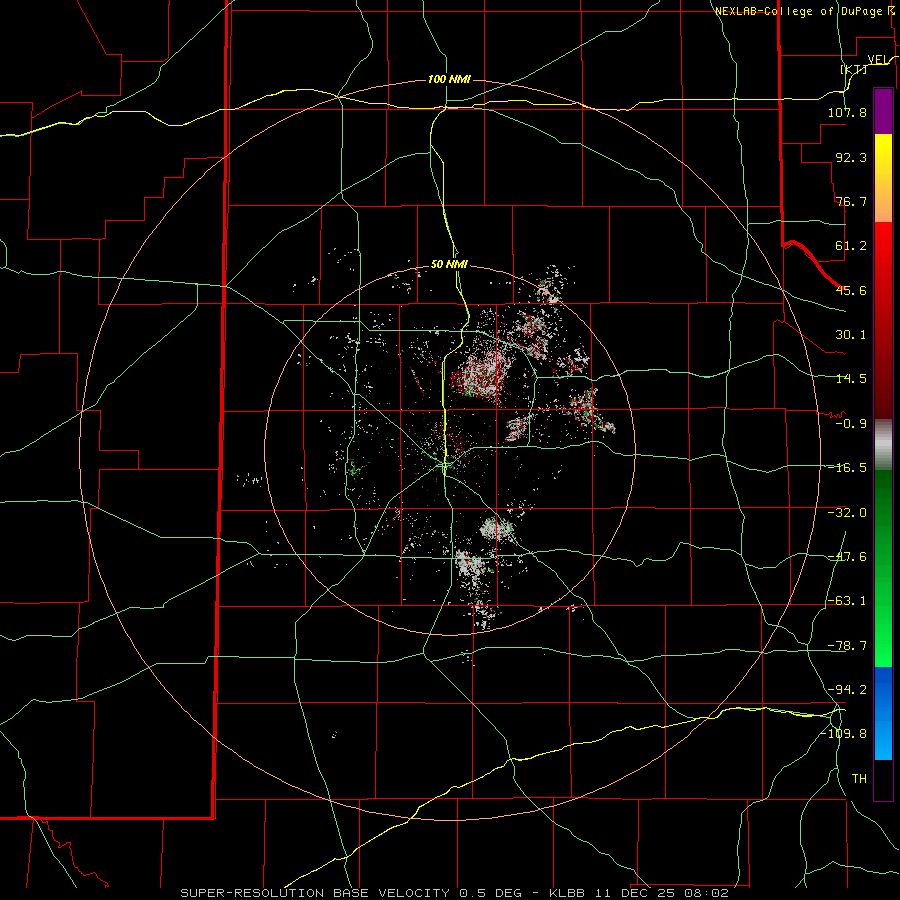Select the 45.6 velocity scale value
The image size is (900, 900).
coord(851,290)
